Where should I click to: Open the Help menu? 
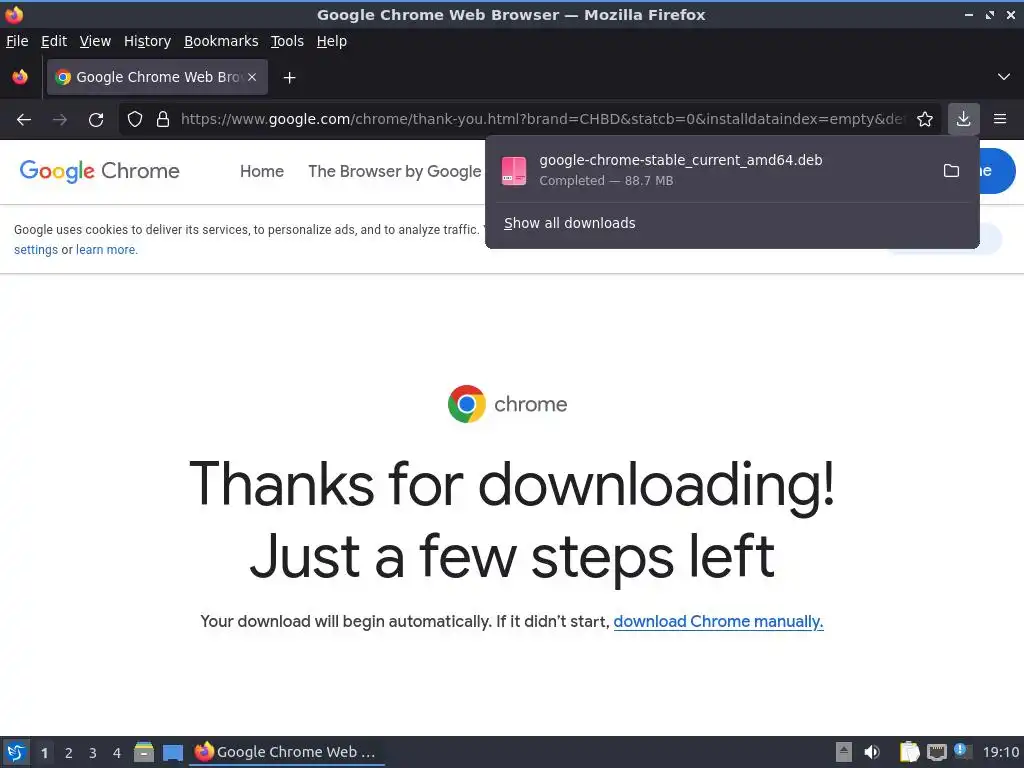tap(331, 41)
